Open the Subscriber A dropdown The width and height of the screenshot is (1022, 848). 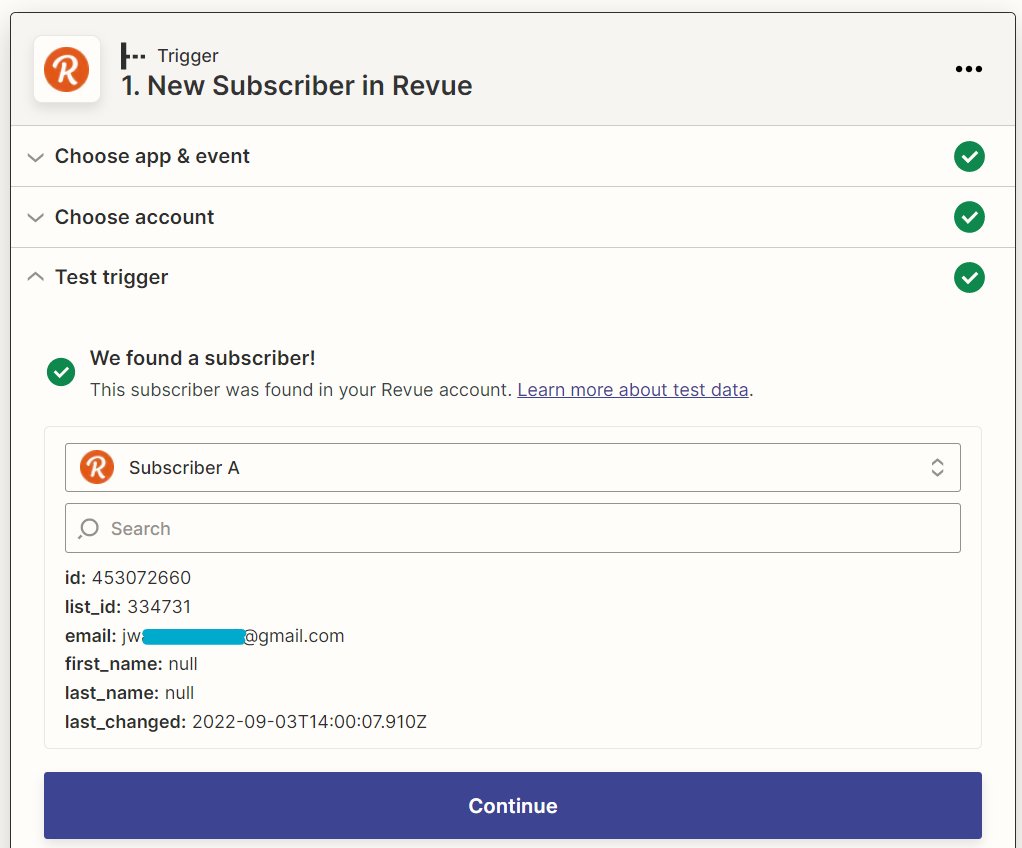[x=512, y=467]
